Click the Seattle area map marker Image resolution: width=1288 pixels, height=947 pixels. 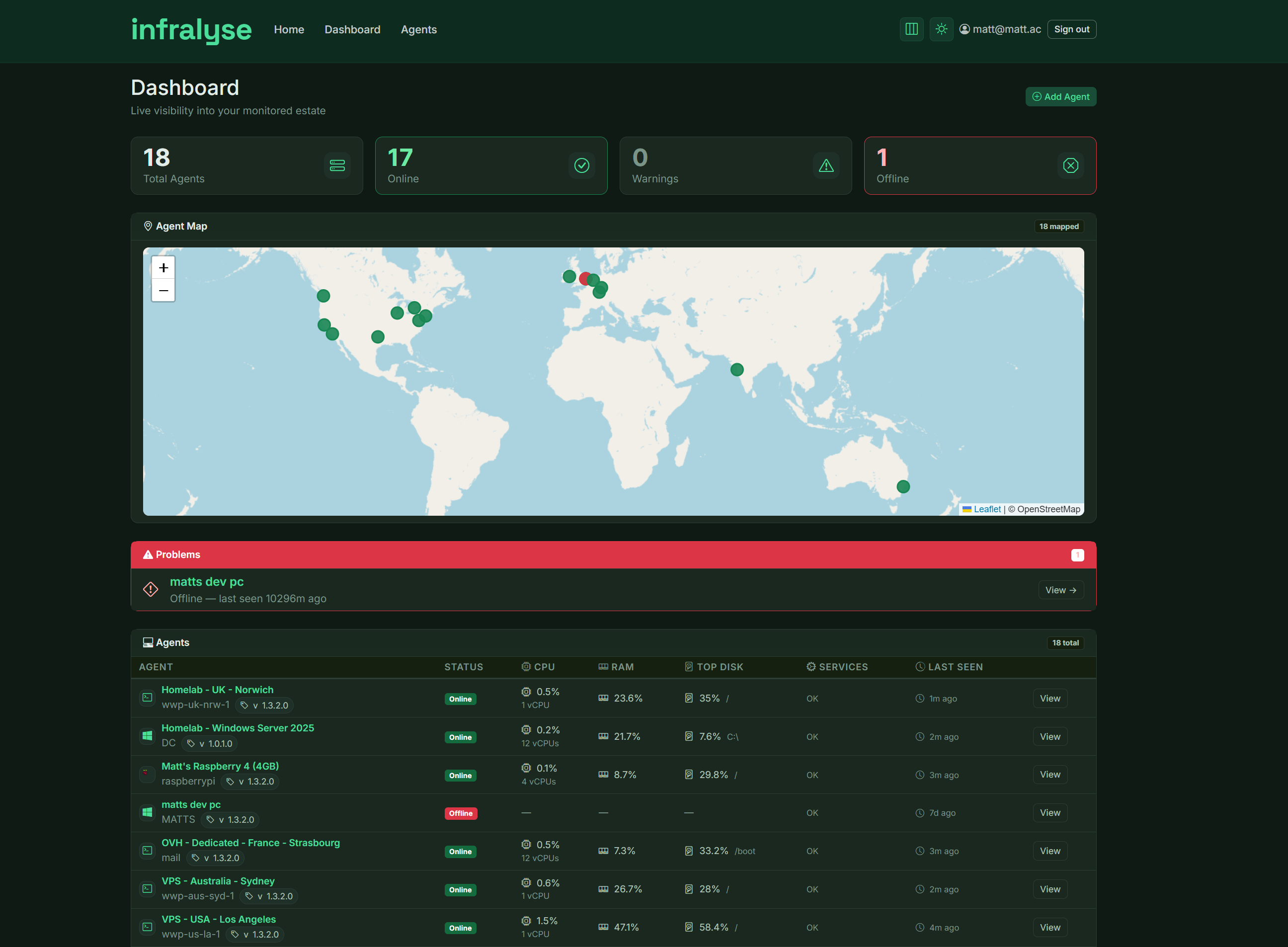pos(323,296)
